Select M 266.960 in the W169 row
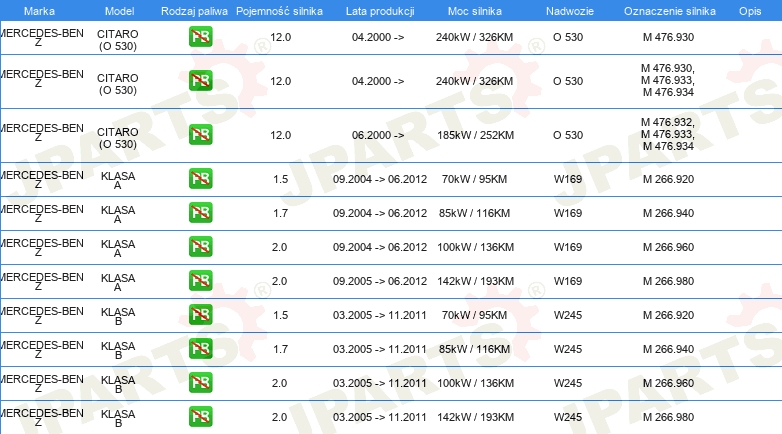This screenshot has width=782, height=434. tap(668, 247)
